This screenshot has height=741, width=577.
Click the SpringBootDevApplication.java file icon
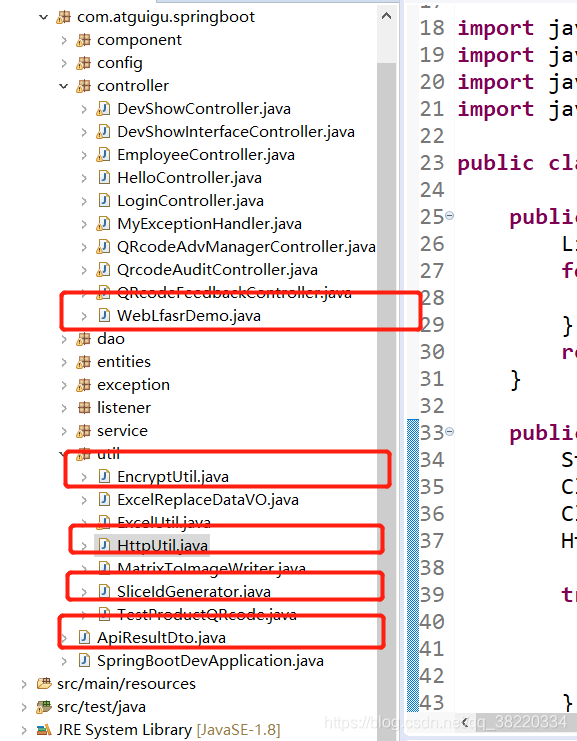[x=84, y=661]
